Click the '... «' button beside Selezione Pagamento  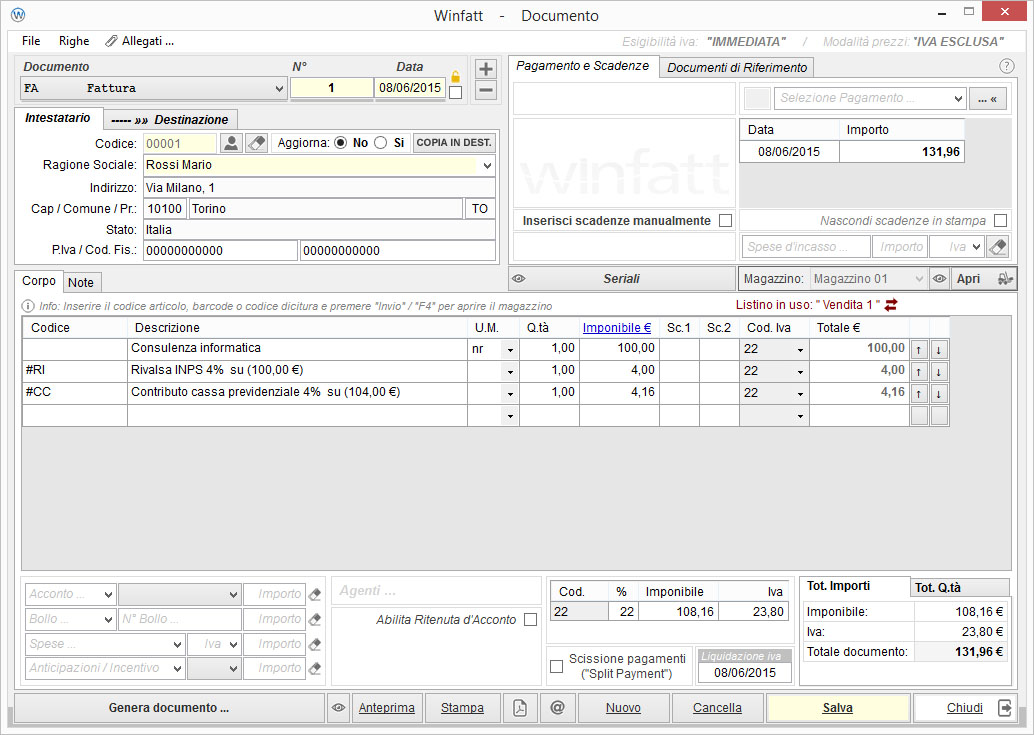988,99
